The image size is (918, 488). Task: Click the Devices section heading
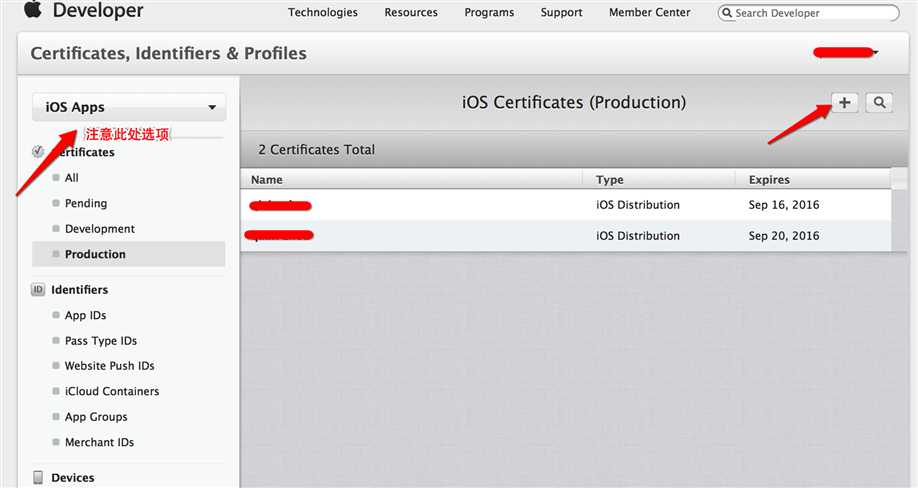[73, 477]
